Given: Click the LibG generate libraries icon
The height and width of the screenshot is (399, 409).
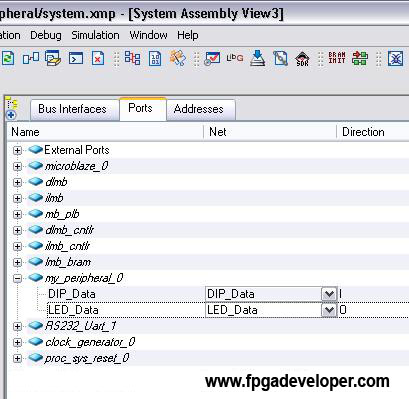Looking at the screenshot, I should 235,57.
